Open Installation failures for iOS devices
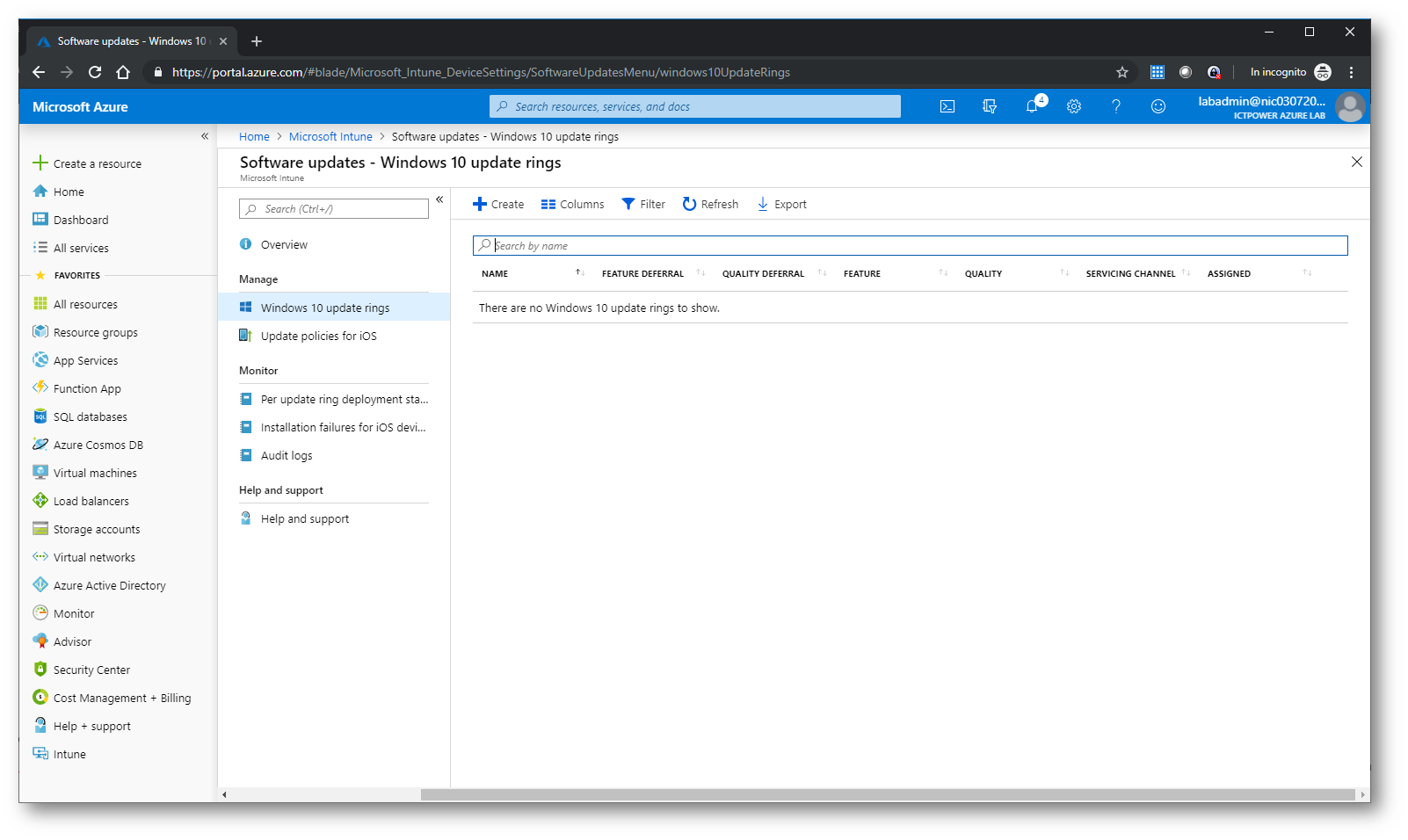1408x840 pixels. click(334, 427)
